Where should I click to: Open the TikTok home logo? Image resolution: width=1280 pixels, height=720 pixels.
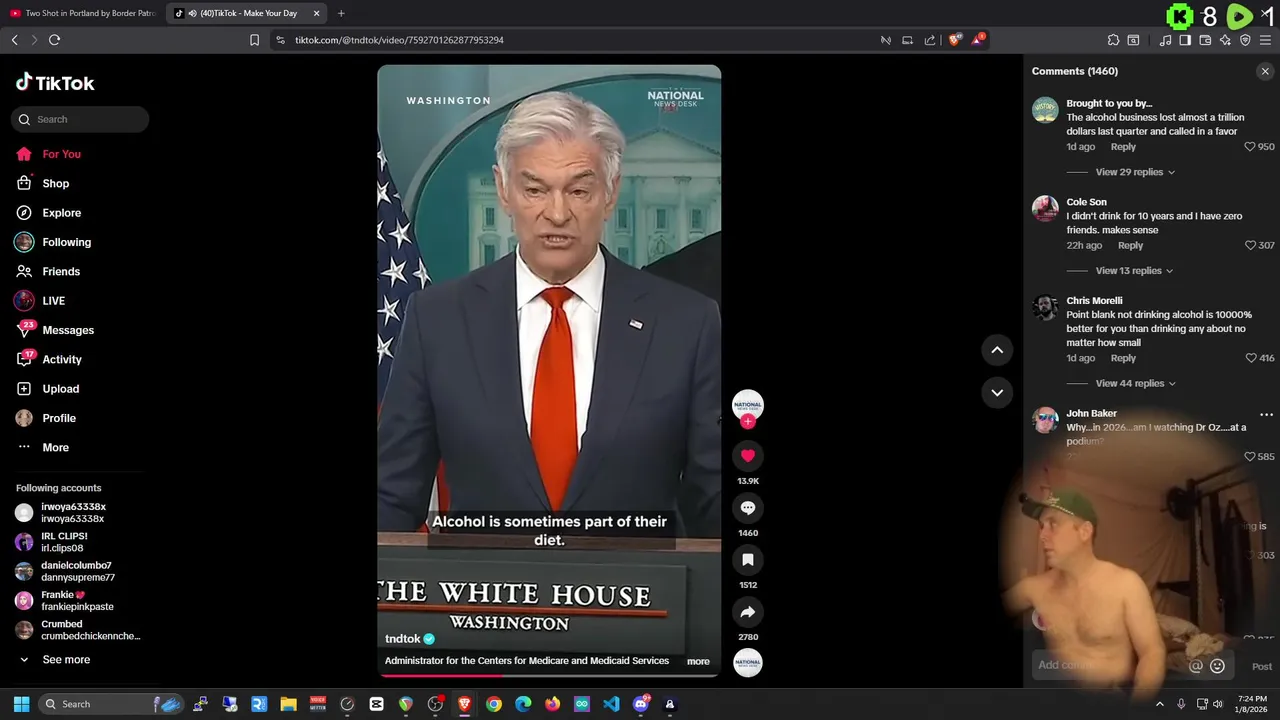pyautogui.click(x=55, y=83)
